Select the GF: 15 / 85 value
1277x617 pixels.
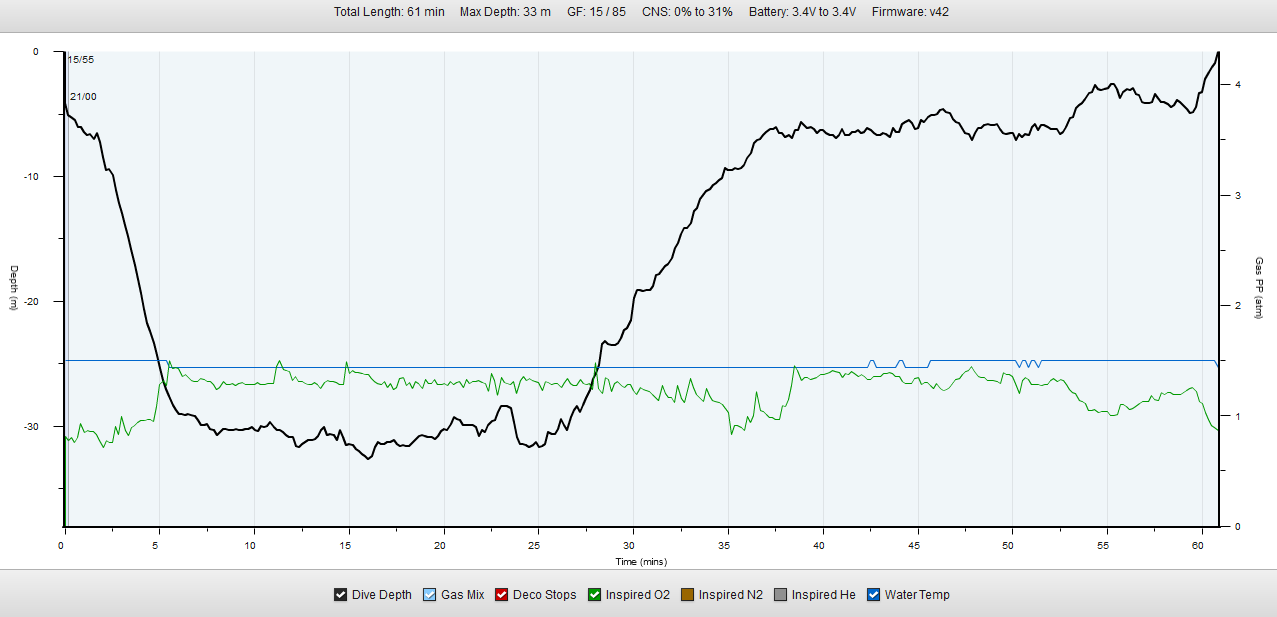[596, 12]
